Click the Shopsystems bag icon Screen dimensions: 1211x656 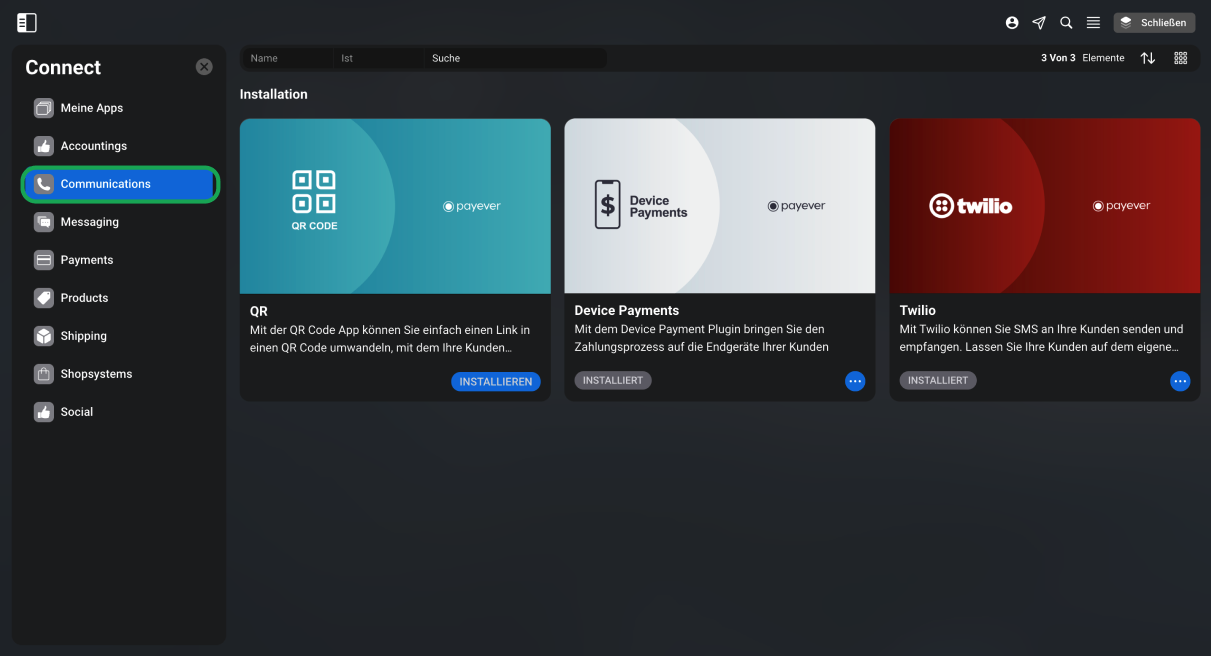pos(44,374)
